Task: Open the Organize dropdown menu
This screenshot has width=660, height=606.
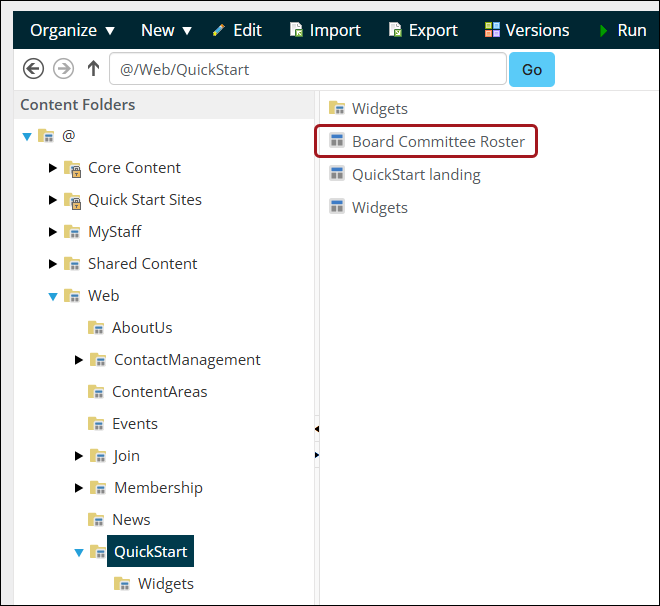Action: pos(72,30)
